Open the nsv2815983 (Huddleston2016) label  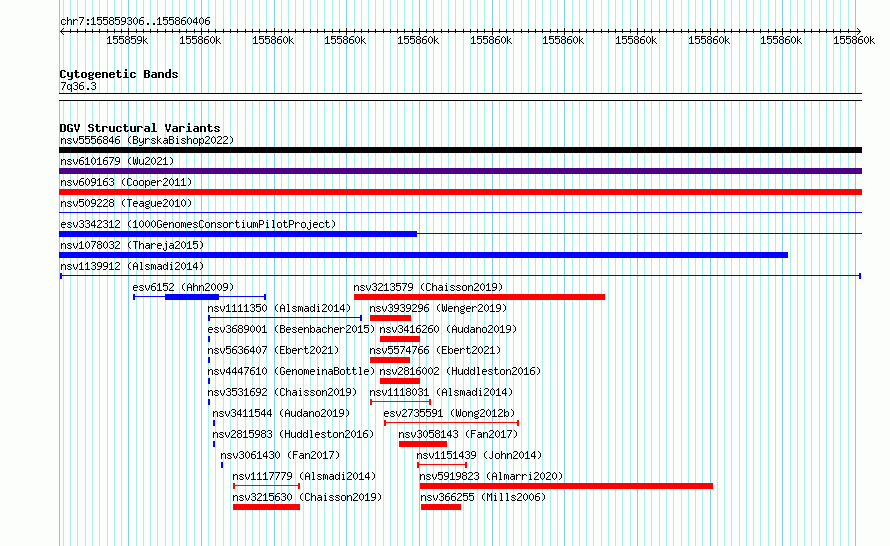[x=293, y=434]
